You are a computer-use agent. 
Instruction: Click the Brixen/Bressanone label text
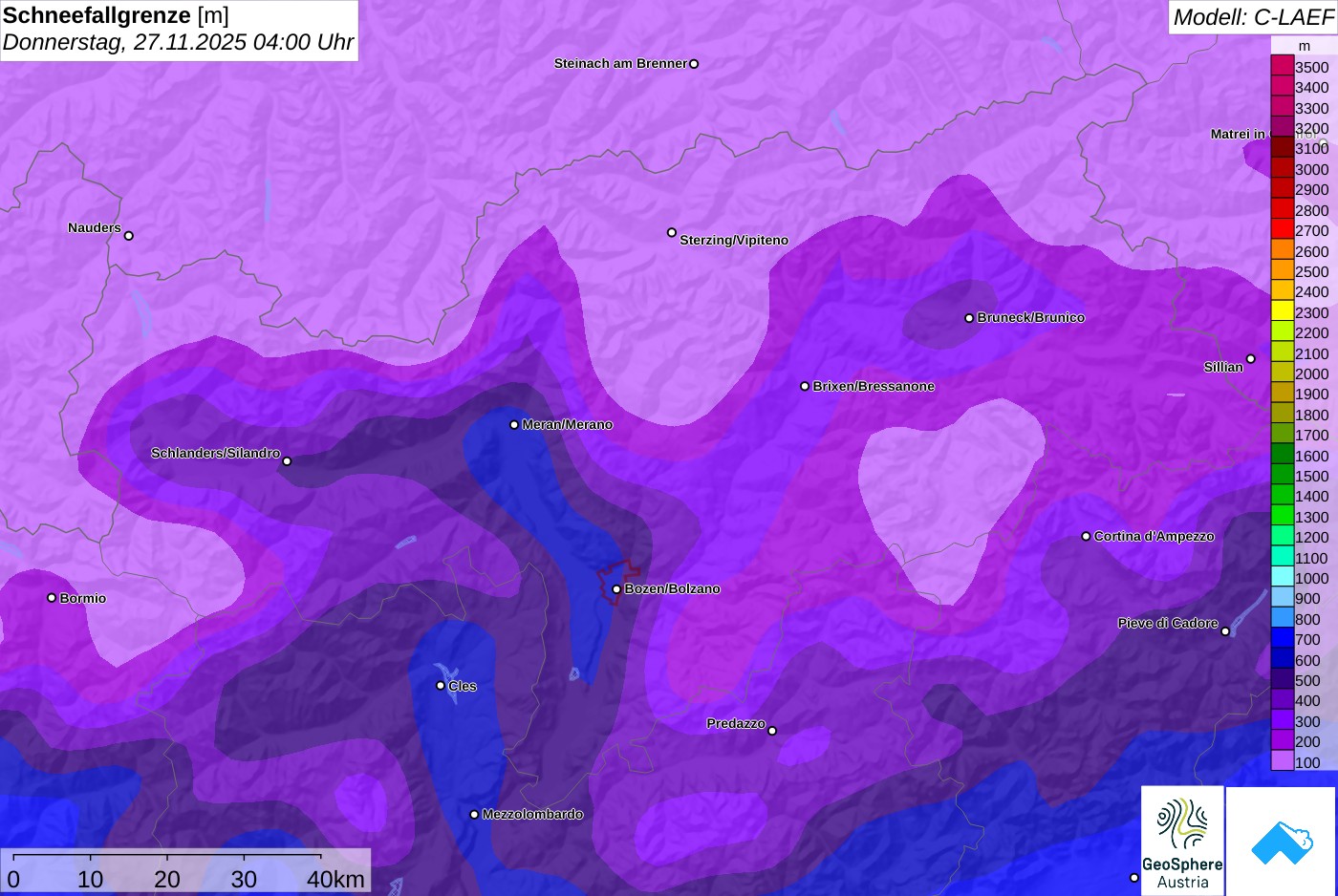pyautogui.click(x=874, y=387)
